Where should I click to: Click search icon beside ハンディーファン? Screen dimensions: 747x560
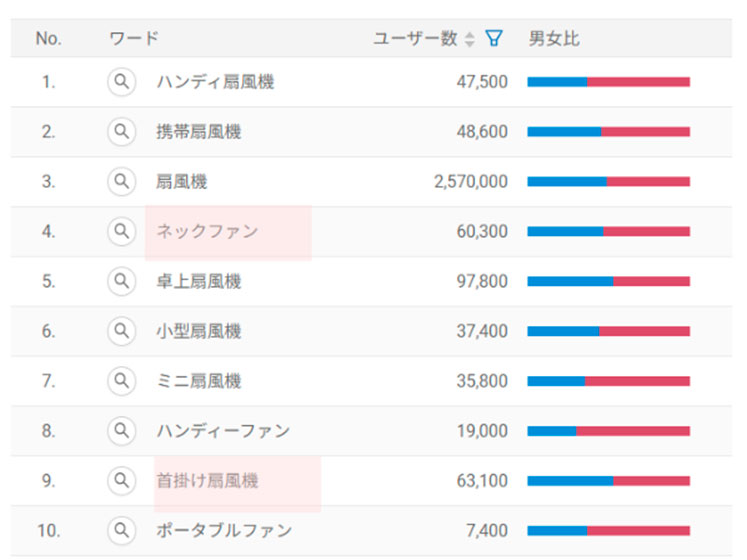pos(121,430)
